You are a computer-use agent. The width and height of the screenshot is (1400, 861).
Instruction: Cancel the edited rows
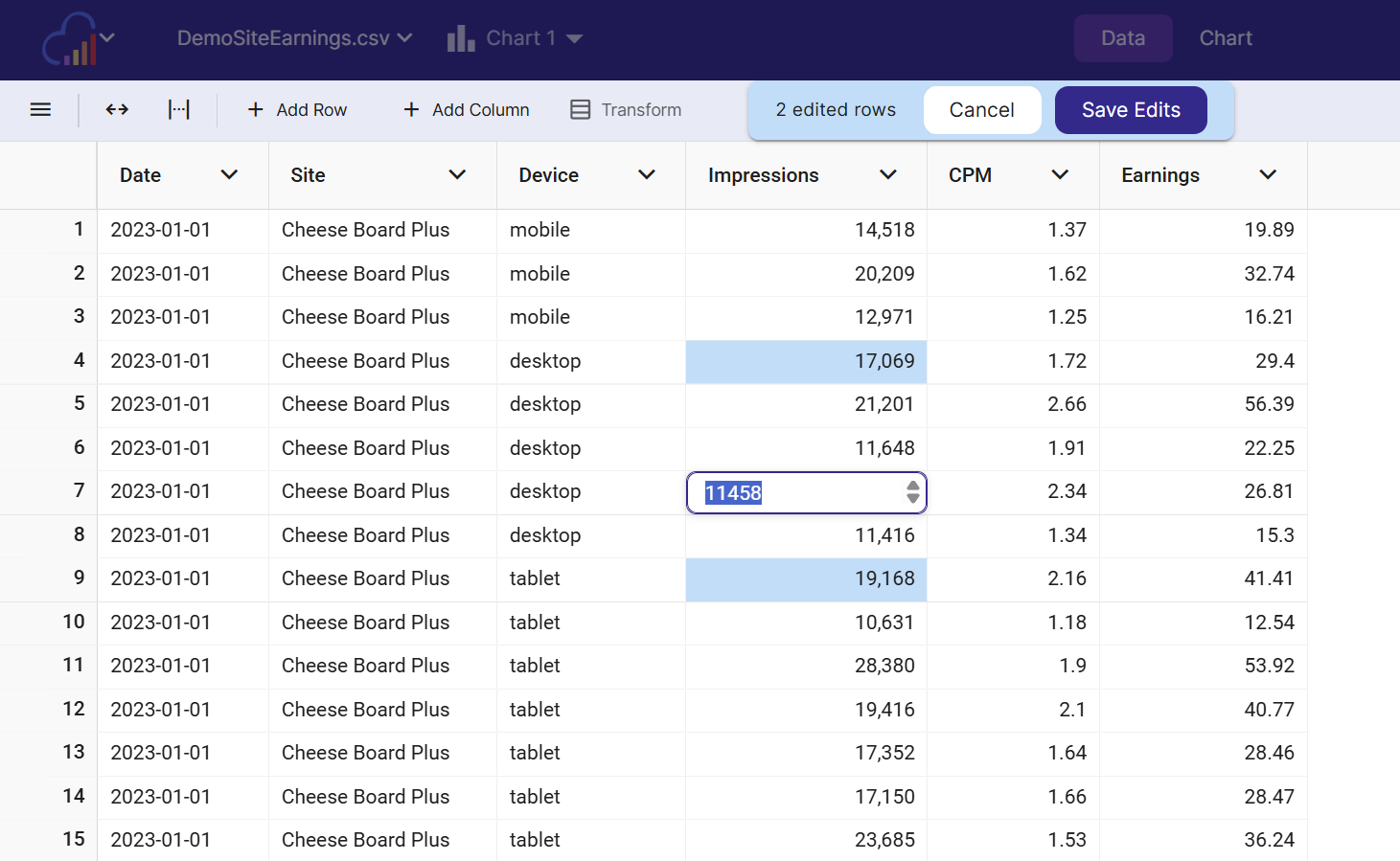click(982, 110)
